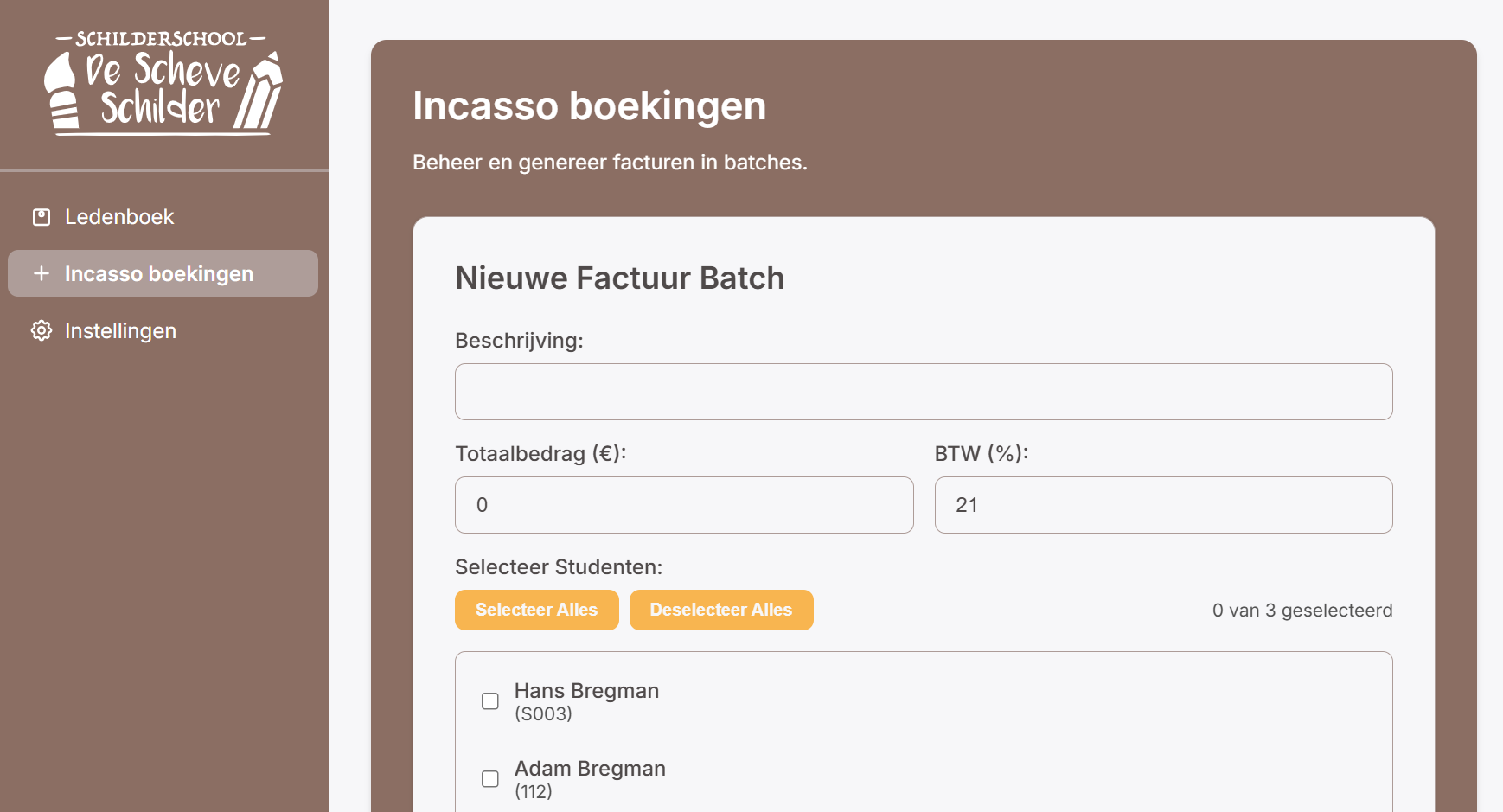Click the Selecteer Alles button
1503x812 pixels.
[536, 610]
